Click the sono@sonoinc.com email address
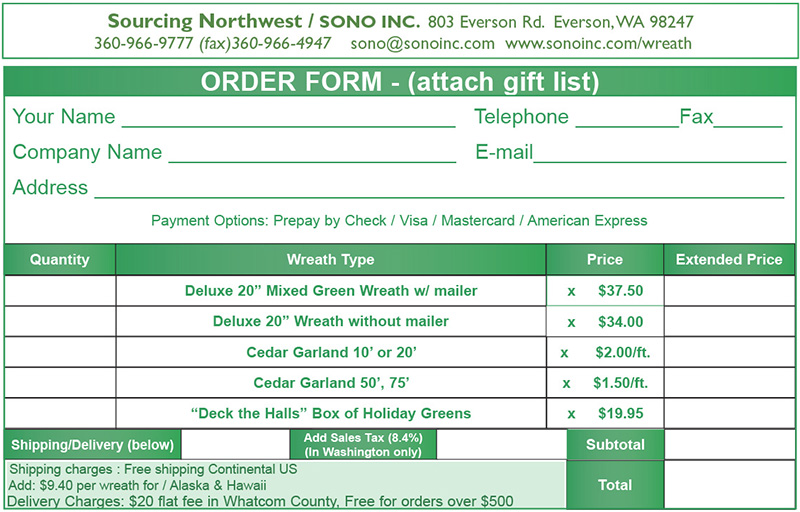 pos(422,43)
